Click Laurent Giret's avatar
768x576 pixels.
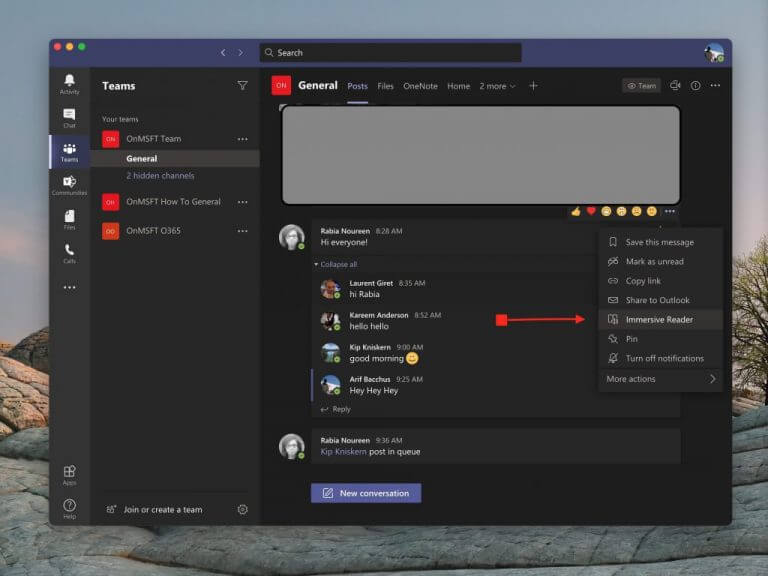click(x=331, y=289)
